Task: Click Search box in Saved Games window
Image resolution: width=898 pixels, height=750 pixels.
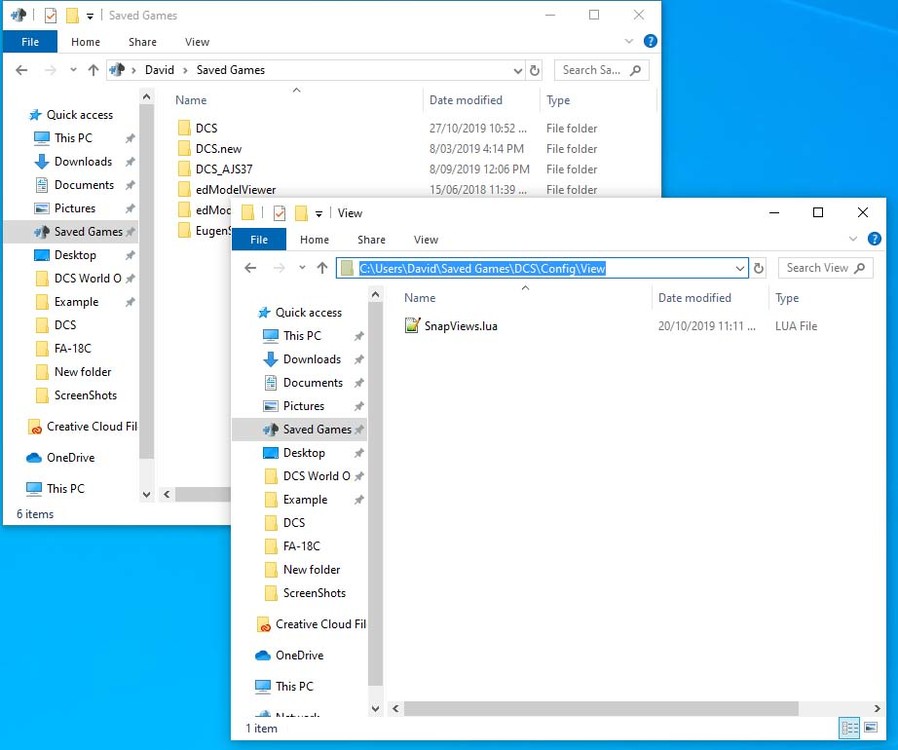Action: pos(601,70)
